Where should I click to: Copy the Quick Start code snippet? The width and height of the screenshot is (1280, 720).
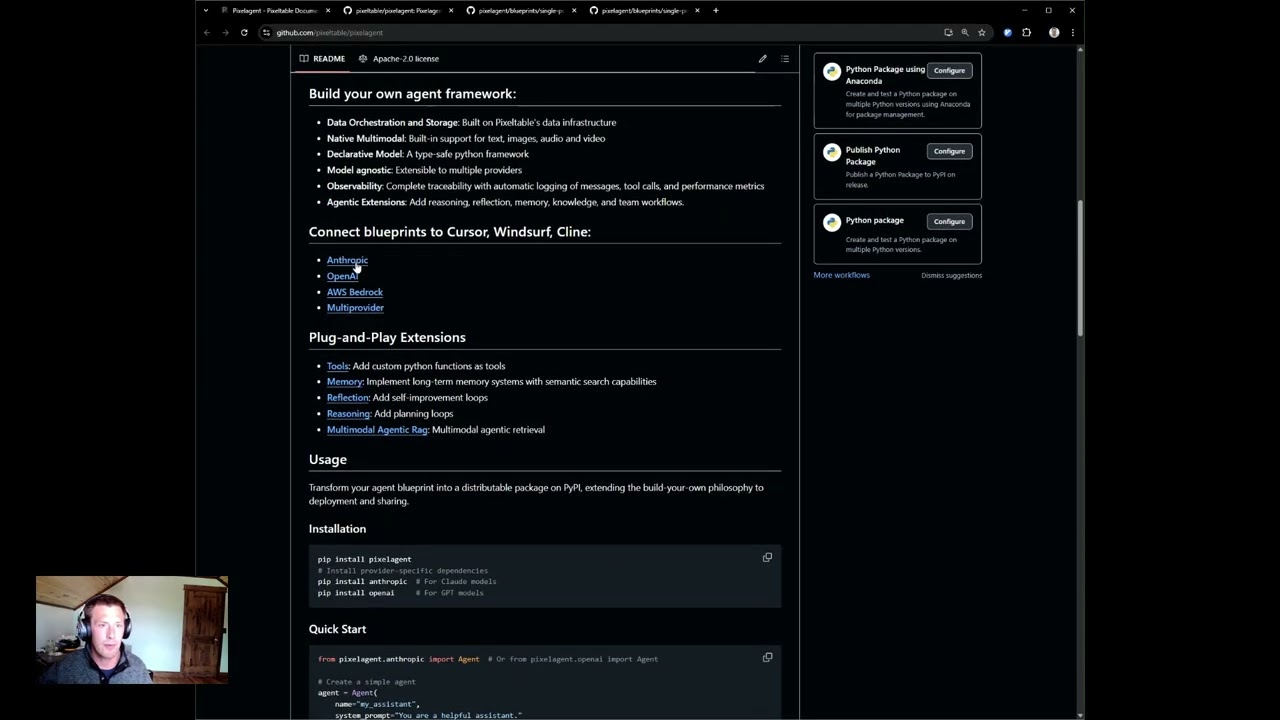coord(767,657)
